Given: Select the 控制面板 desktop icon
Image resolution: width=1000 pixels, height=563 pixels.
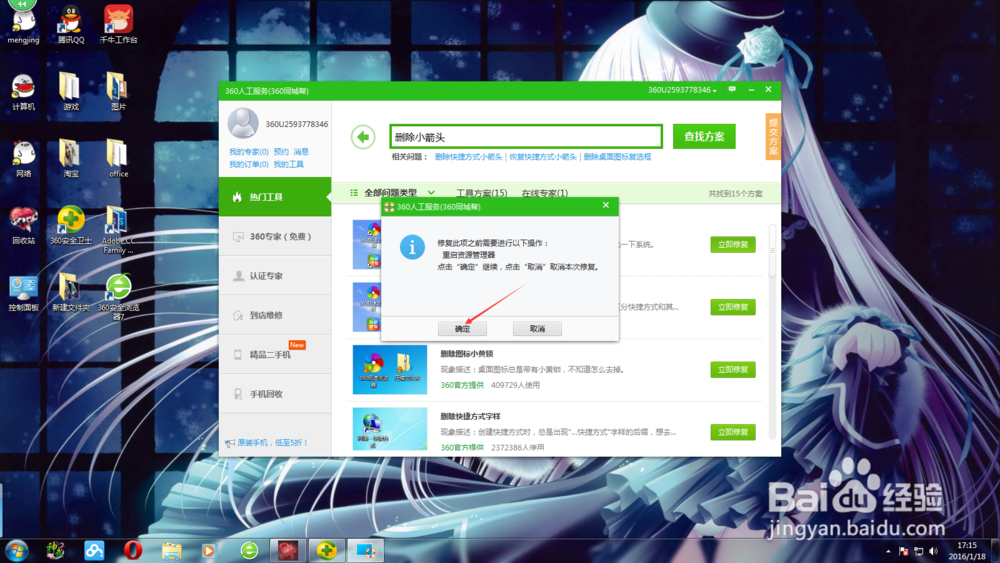Looking at the screenshot, I should 23,293.
